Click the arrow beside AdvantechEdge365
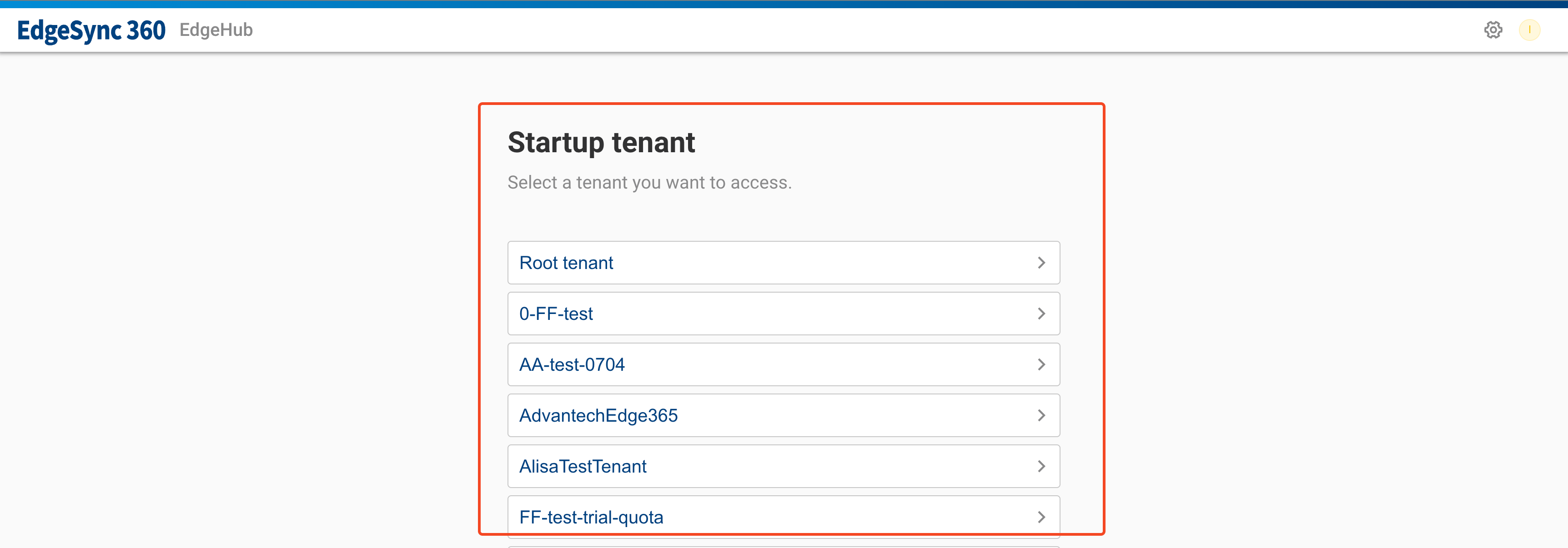Viewport: 1568px width, 548px height. point(1042,415)
